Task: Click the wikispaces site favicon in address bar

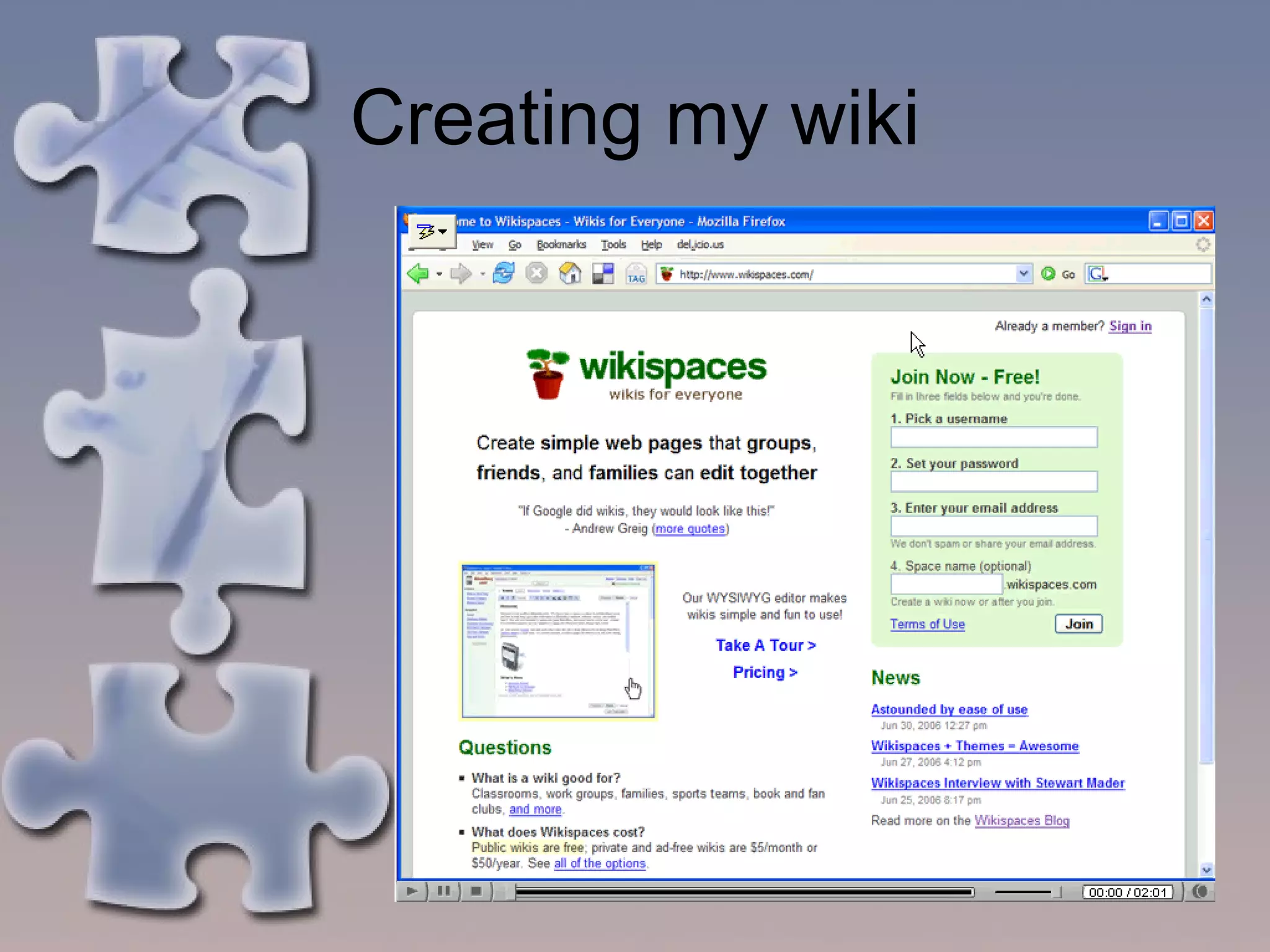Action: click(x=667, y=273)
